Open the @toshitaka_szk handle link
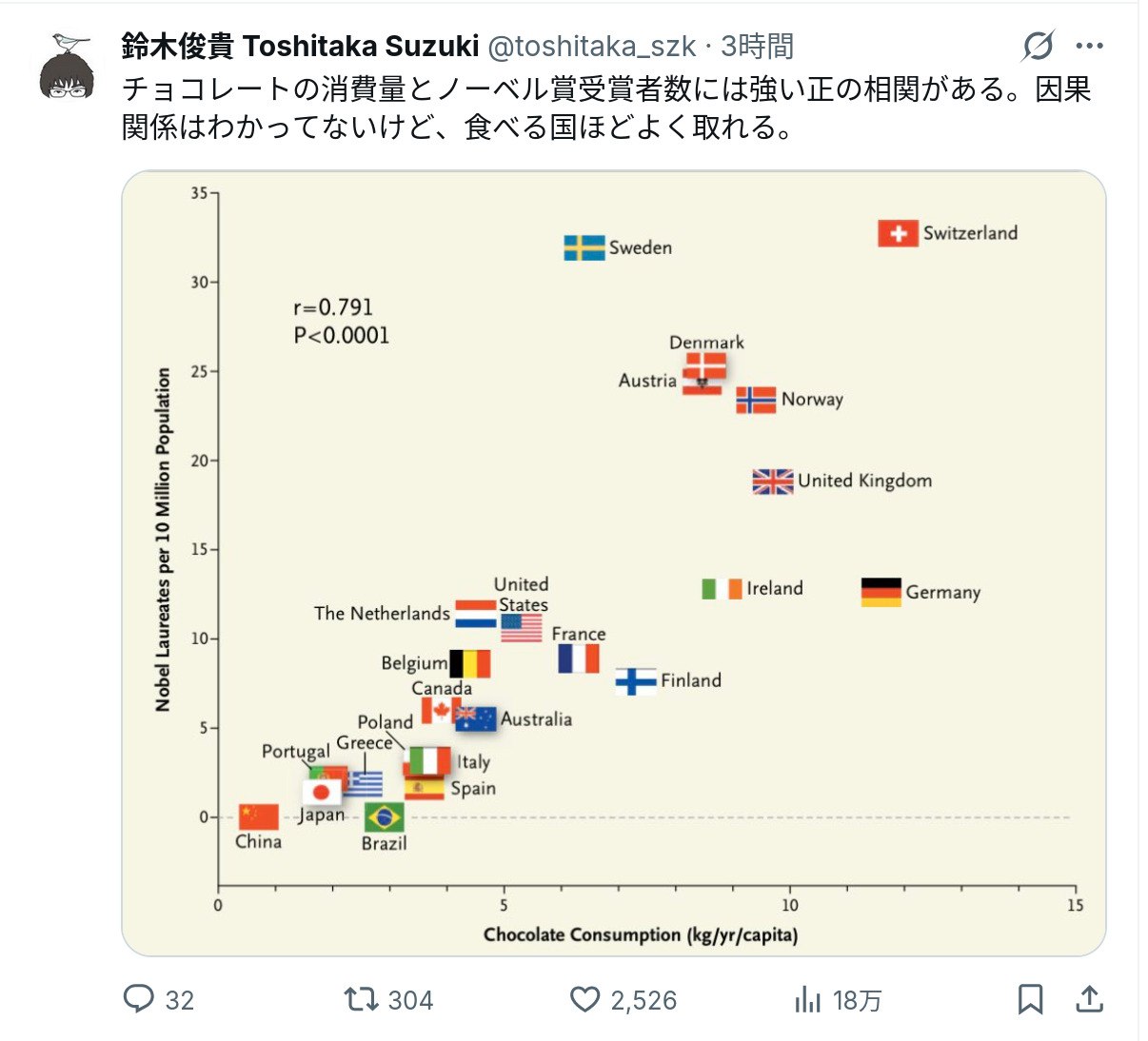Image resolution: width=1148 pixels, height=1041 pixels. point(591,46)
